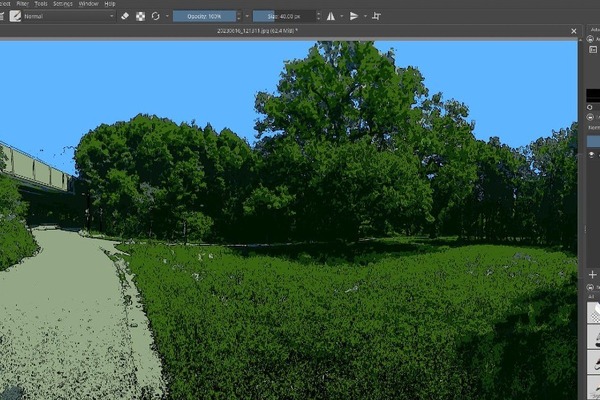Click the black color swatch in right panel
This screenshot has width=600, height=400.
[x=593, y=95]
